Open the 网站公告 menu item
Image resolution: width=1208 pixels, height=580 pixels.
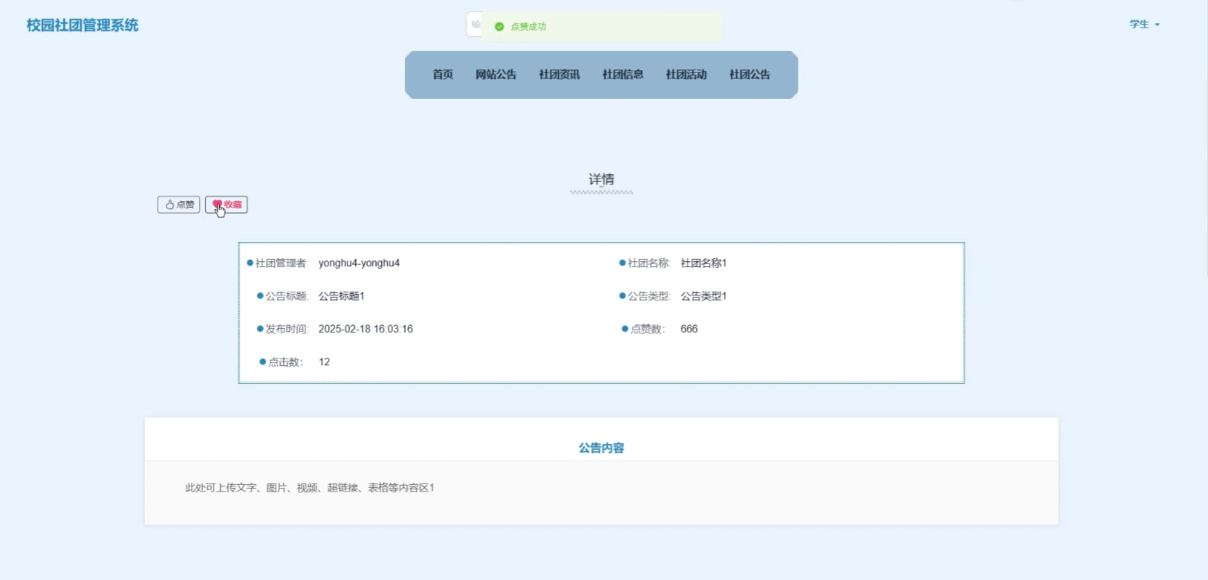click(496, 75)
